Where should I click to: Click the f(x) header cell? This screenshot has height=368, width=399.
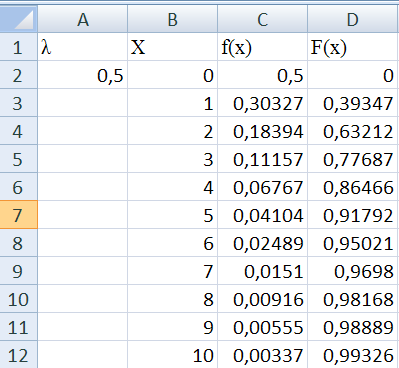262,47
